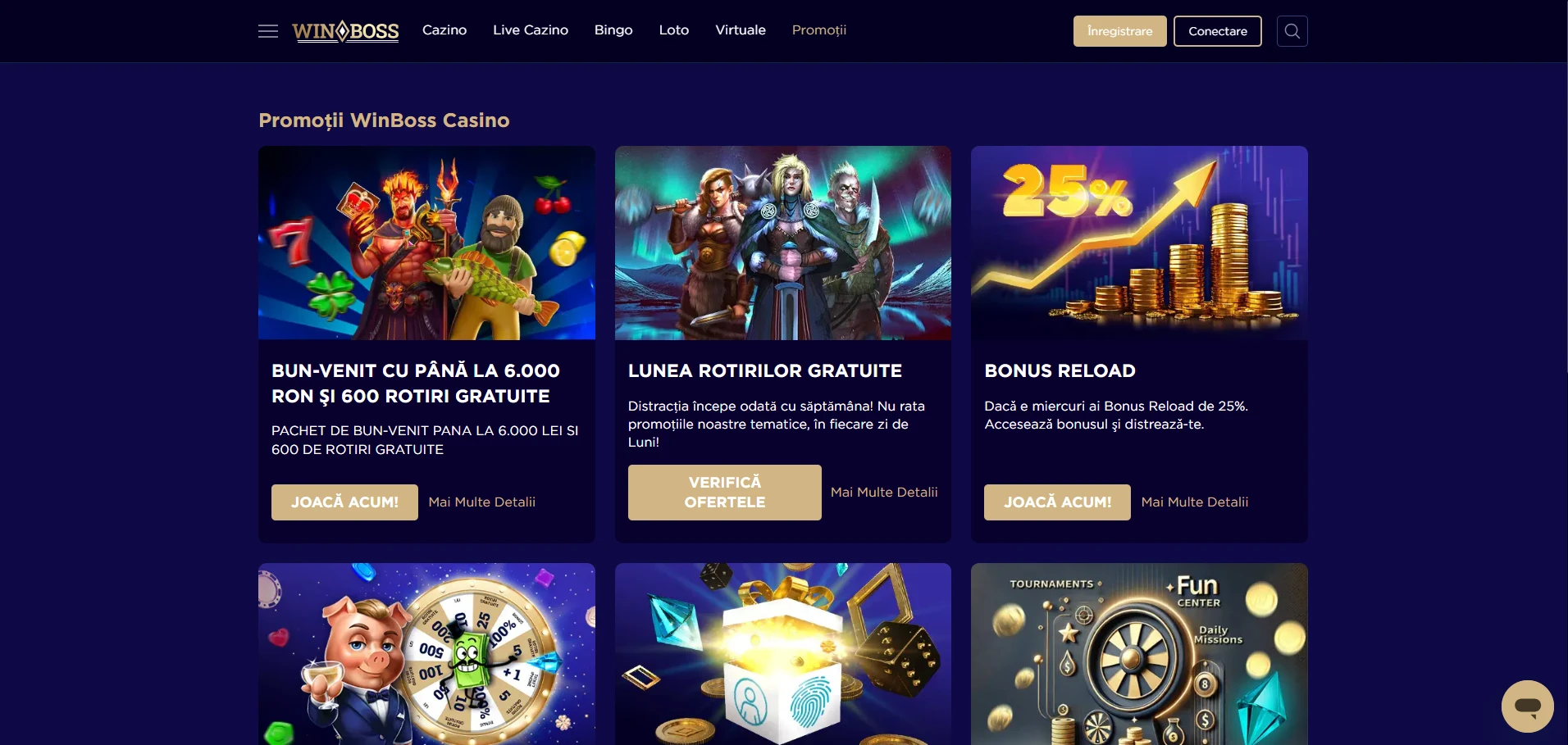Screen dimensions: 1568x745
Task: Click the Conectare button
Action: tap(1218, 31)
